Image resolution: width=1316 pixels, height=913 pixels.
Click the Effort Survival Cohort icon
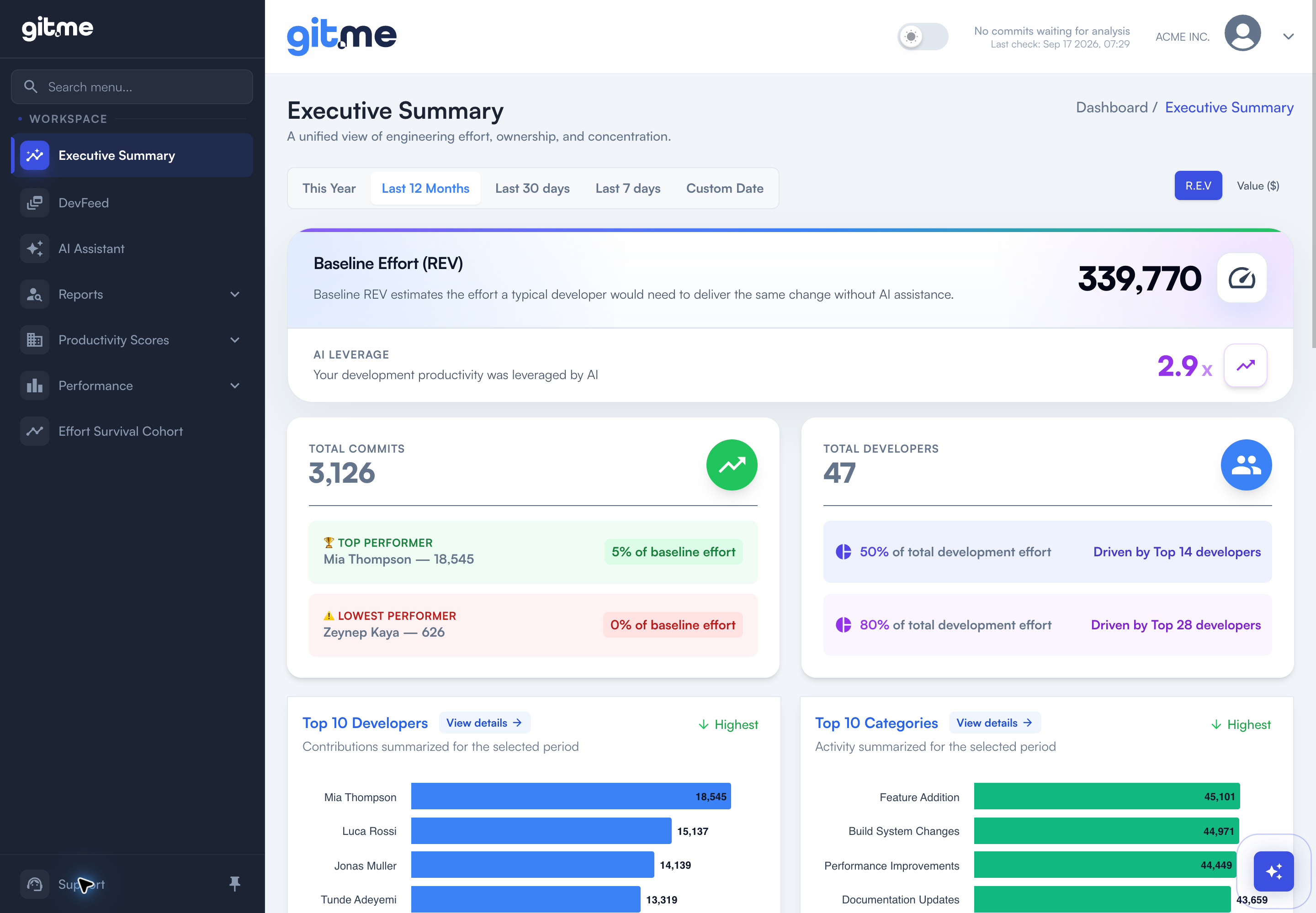34,431
